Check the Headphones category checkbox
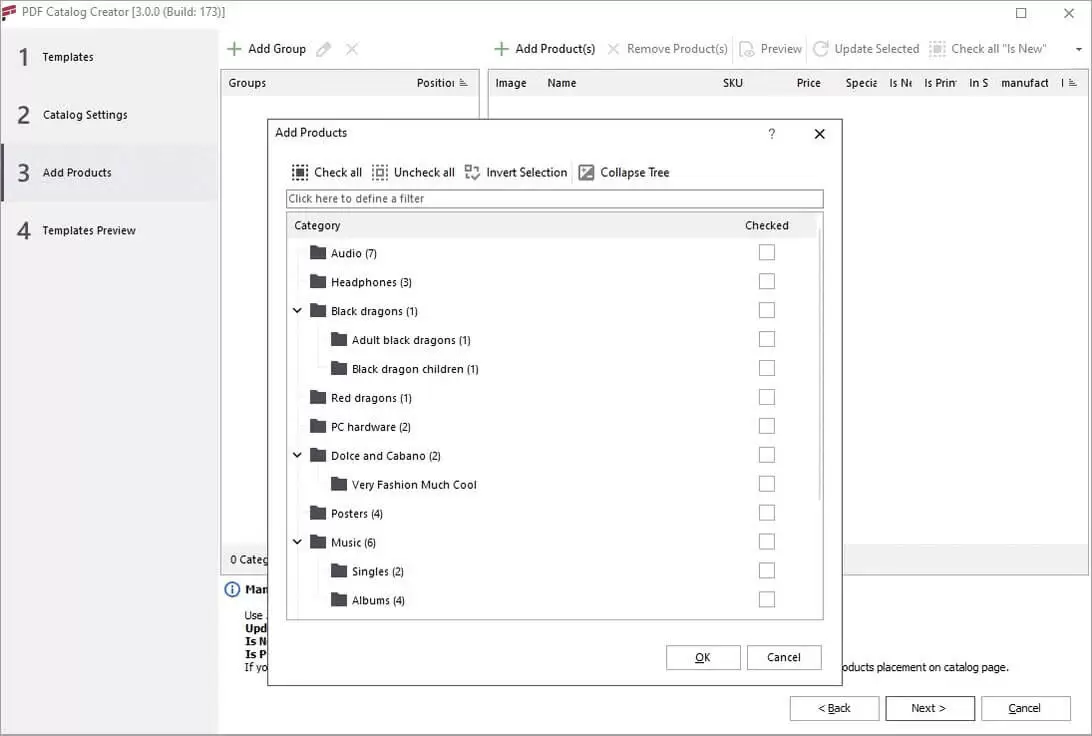The image size is (1092, 736). (767, 282)
